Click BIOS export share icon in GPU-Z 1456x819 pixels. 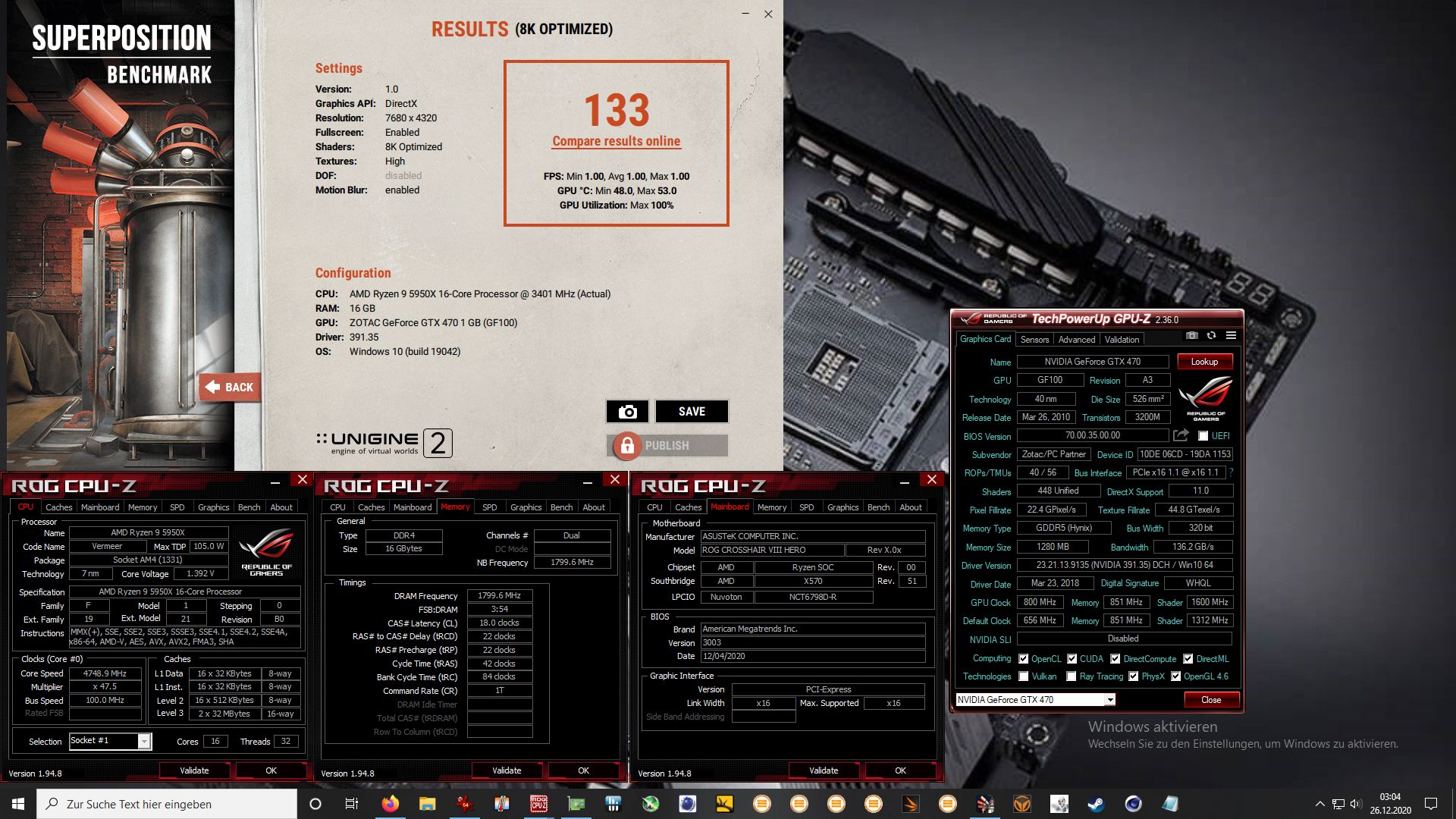click(1181, 435)
